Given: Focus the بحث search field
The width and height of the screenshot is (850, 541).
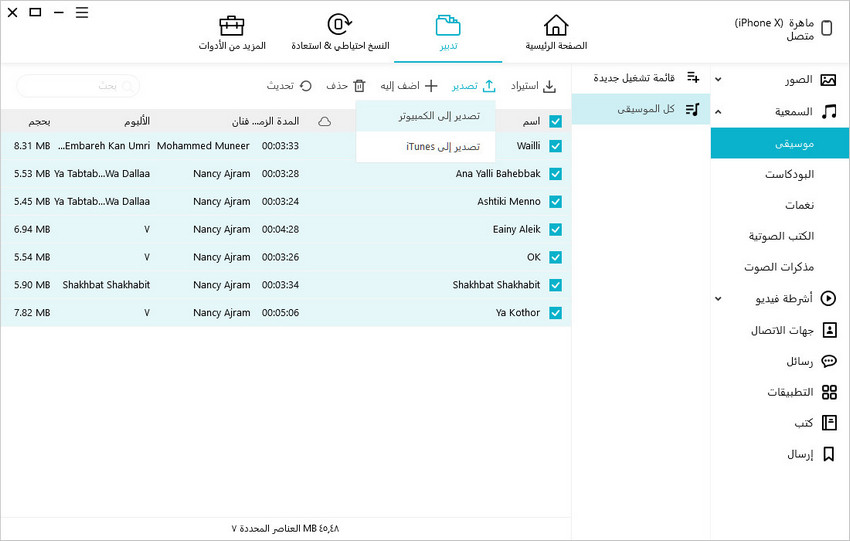Looking at the screenshot, I should point(78,86).
